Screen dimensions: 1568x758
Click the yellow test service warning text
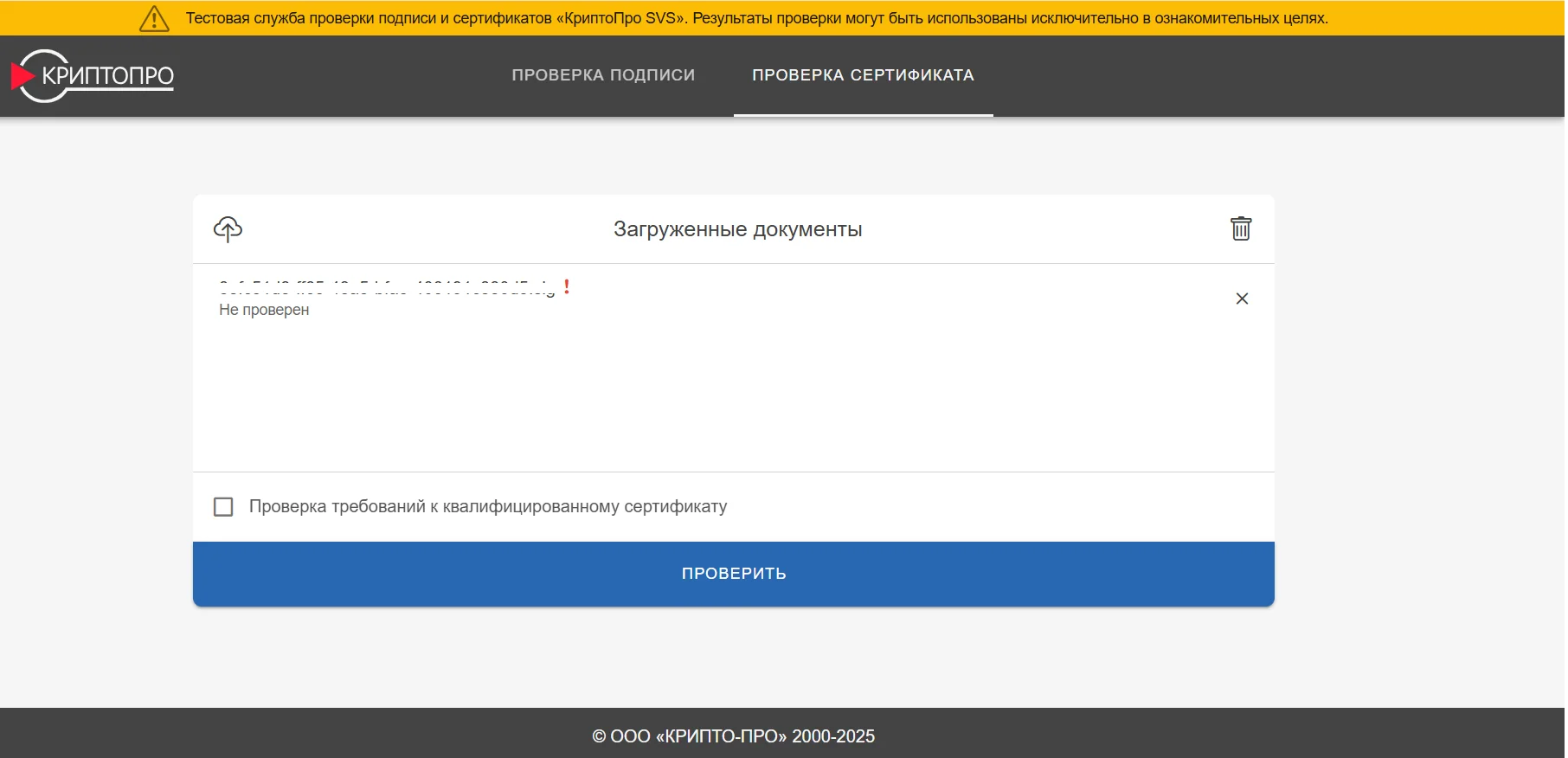coord(756,18)
